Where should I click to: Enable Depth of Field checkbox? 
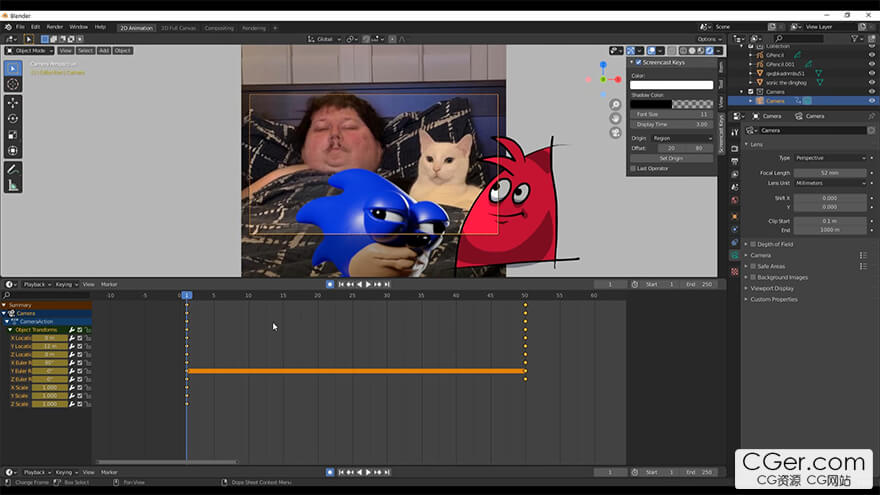[753, 244]
